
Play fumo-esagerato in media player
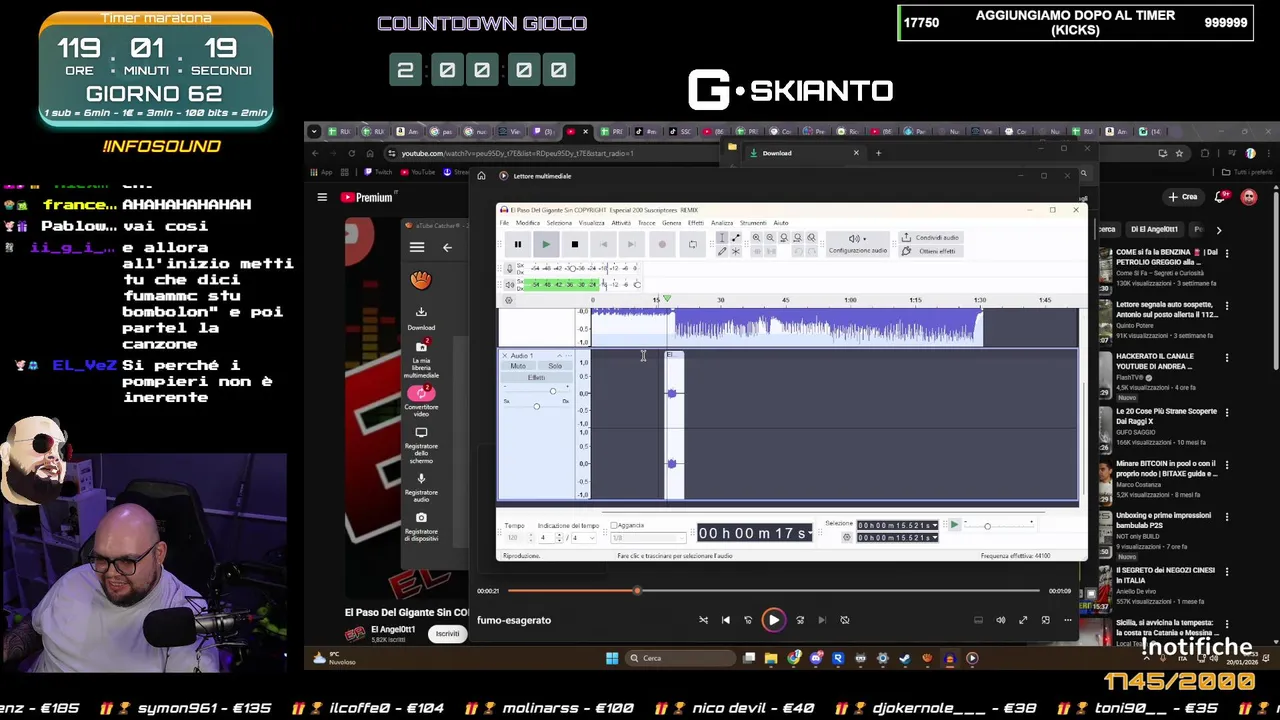(773, 620)
